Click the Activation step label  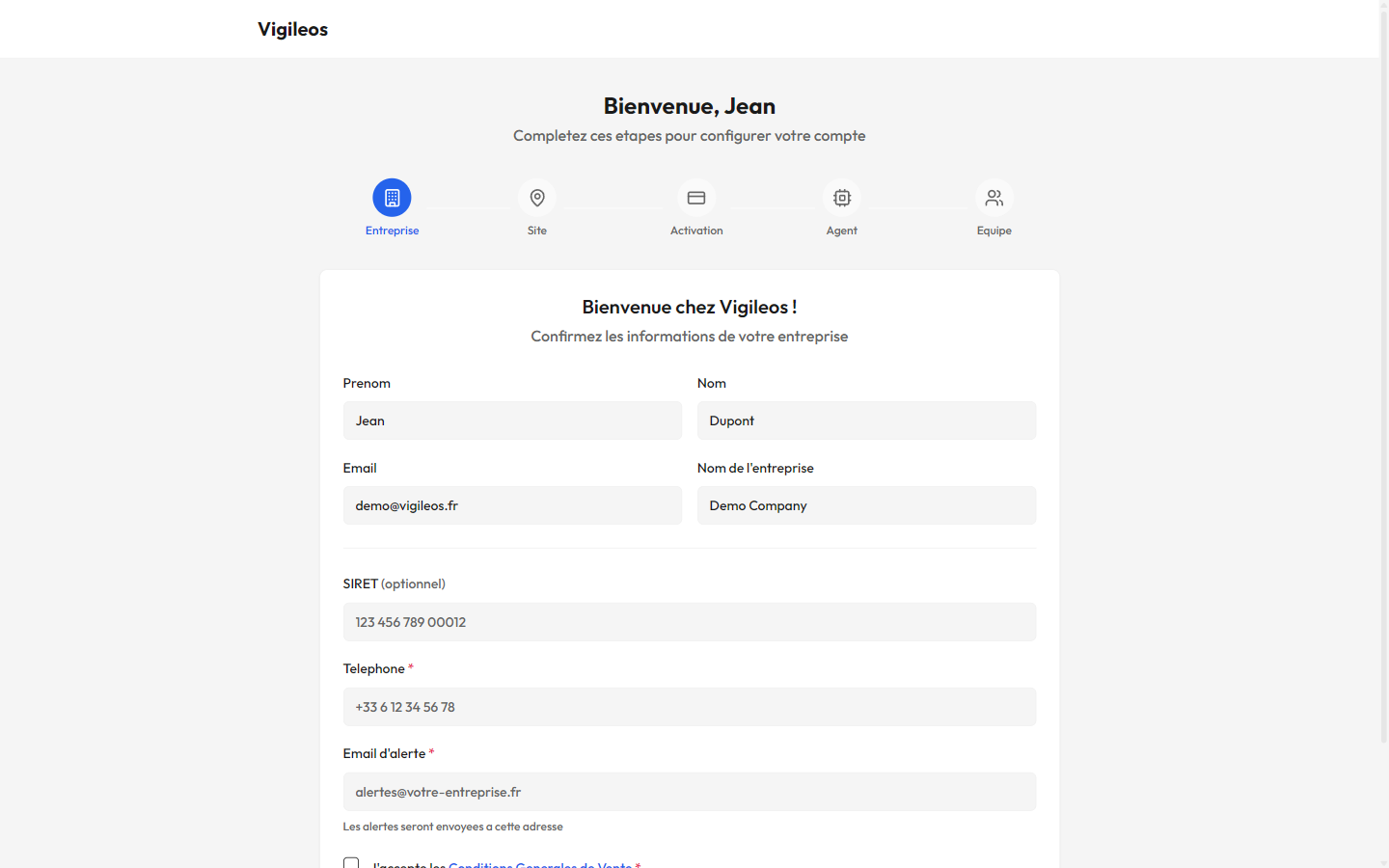(x=696, y=231)
